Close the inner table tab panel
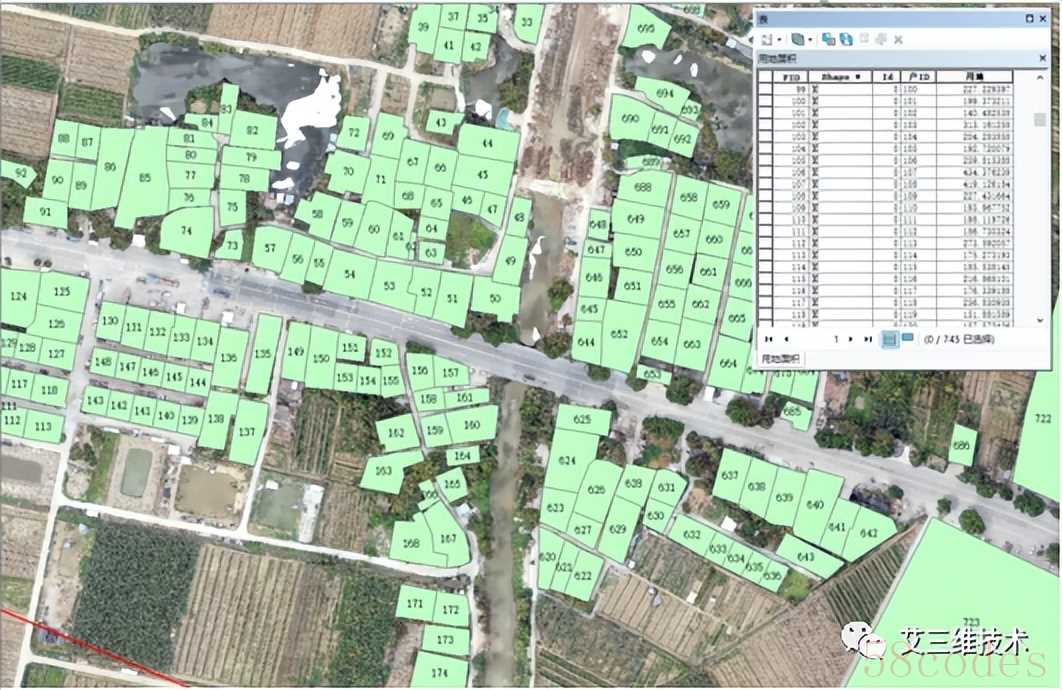 (x=1041, y=60)
